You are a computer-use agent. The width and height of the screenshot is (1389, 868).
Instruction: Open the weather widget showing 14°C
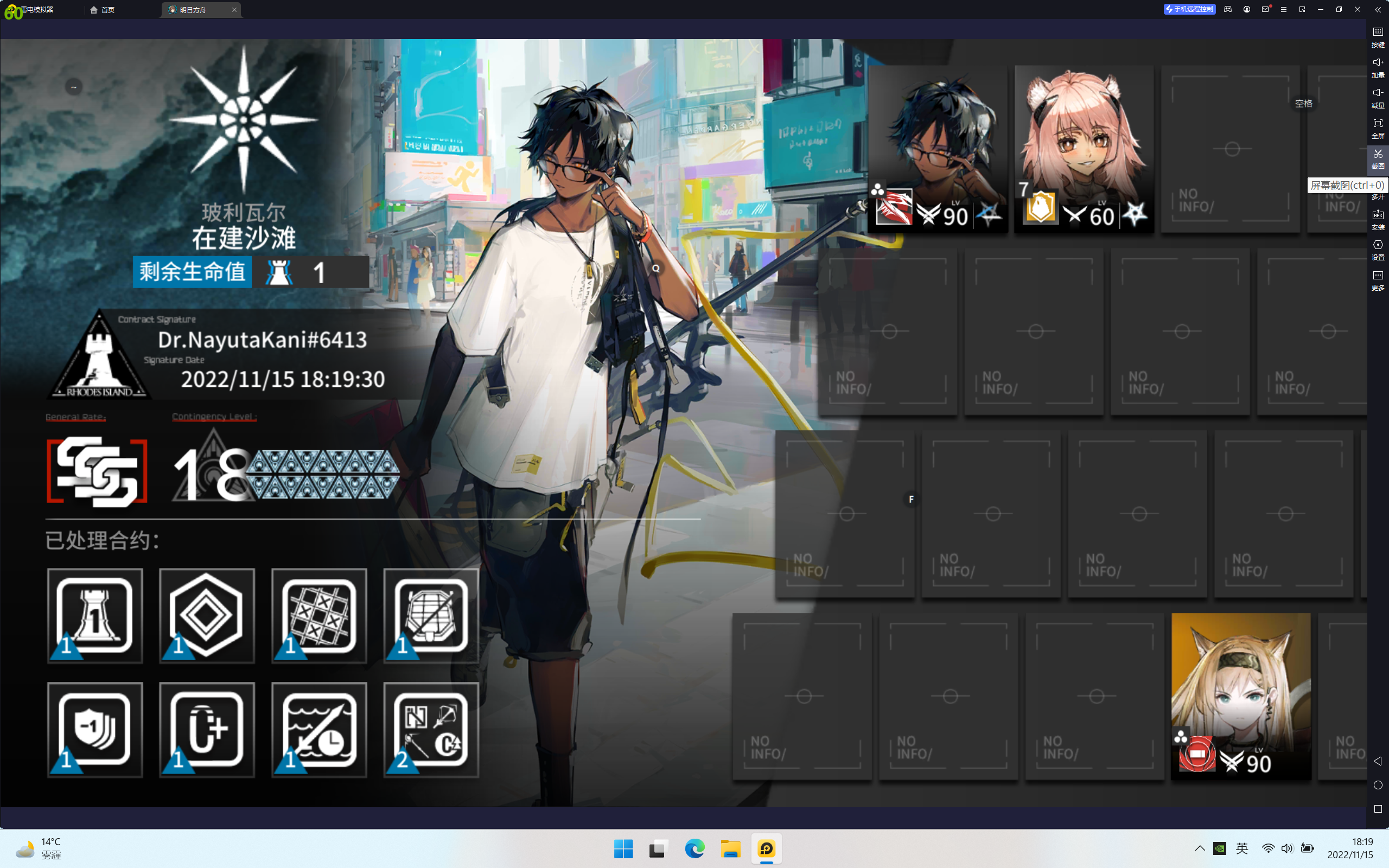38,848
